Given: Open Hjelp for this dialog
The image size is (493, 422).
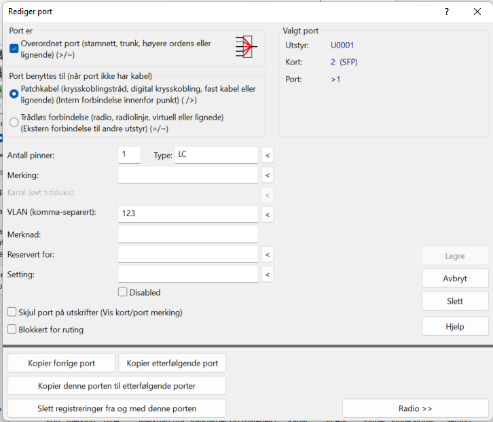Looking at the screenshot, I should [455, 326].
